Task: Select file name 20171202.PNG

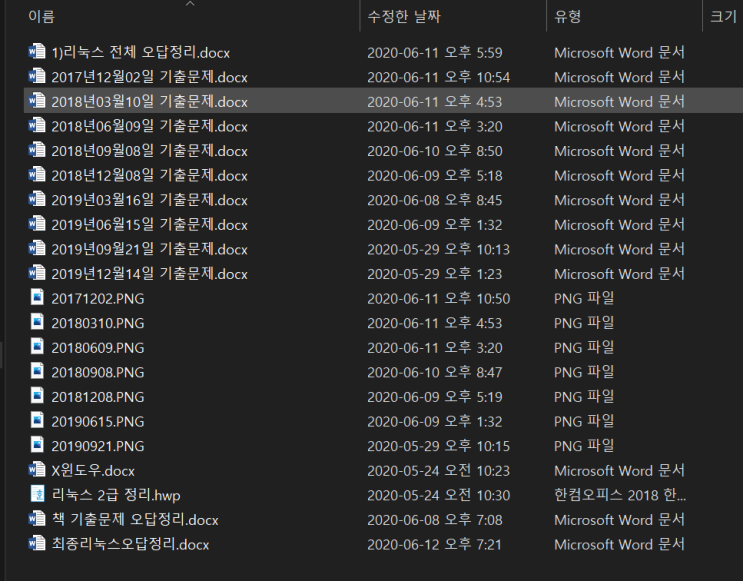Action: (x=98, y=299)
